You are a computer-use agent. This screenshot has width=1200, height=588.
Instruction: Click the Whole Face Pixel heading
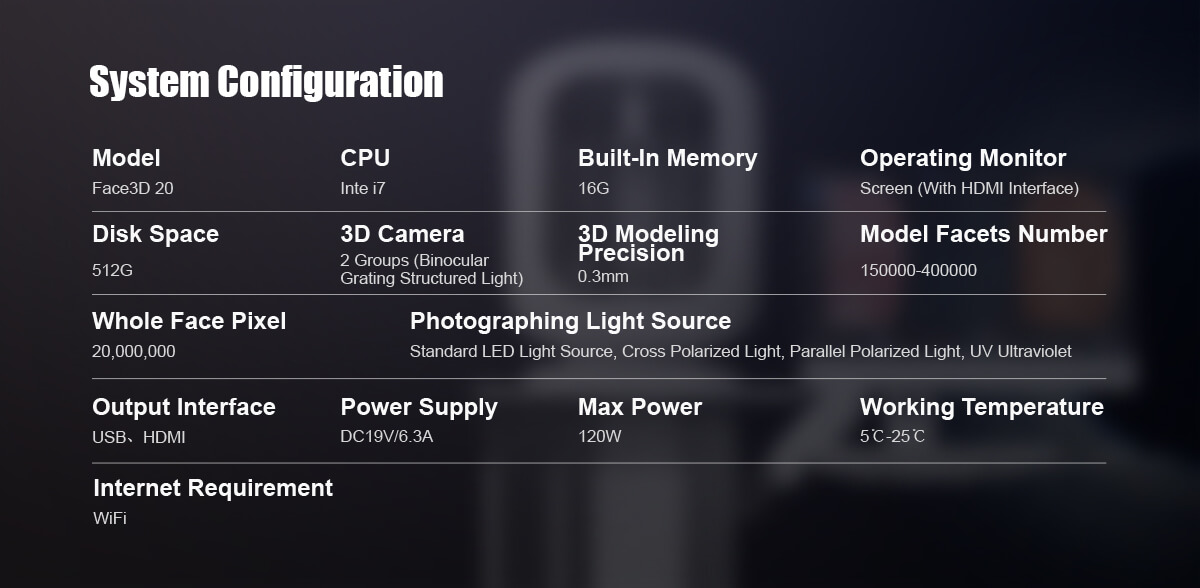point(189,321)
